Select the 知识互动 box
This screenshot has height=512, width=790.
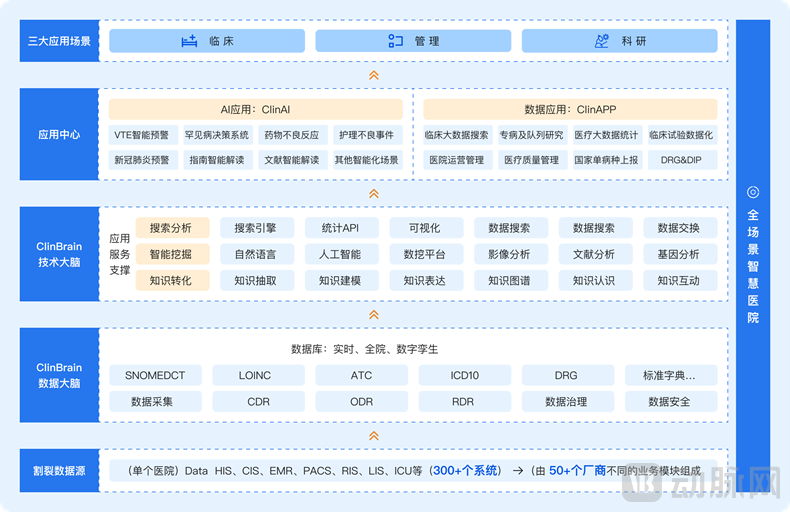point(680,280)
